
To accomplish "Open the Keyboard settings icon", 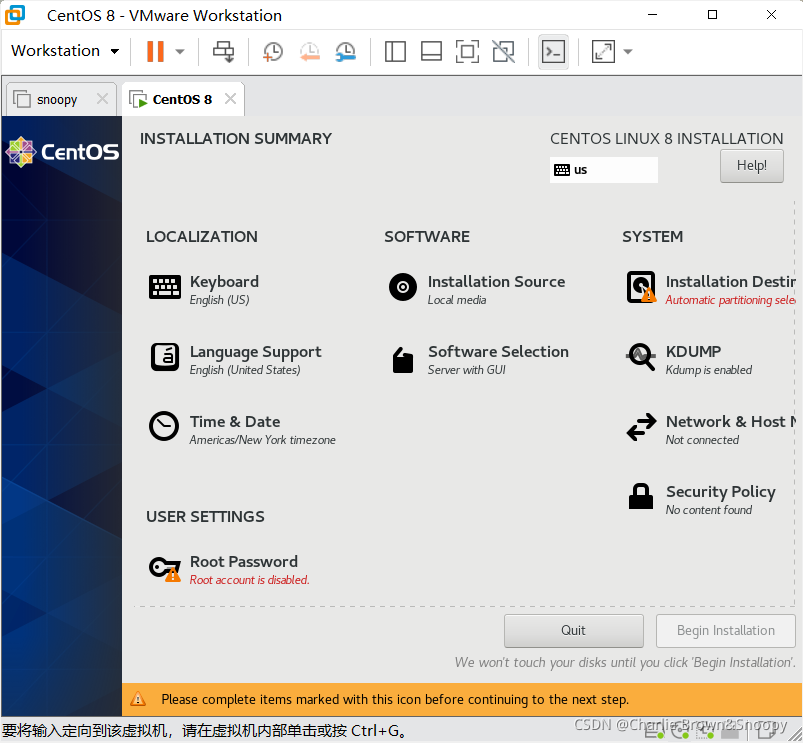I will coord(164,287).
